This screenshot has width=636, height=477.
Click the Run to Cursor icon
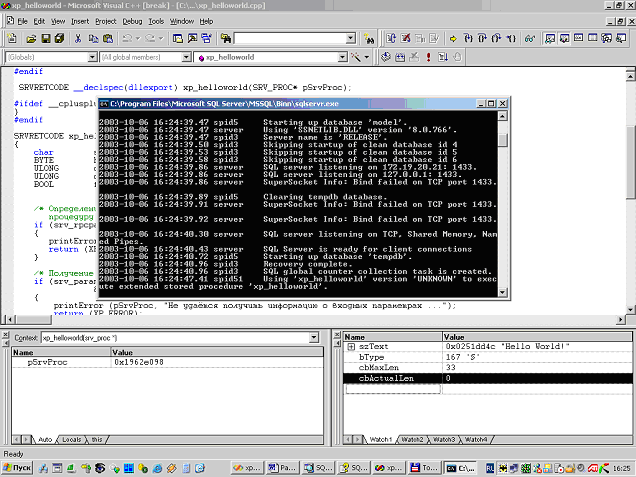(511, 39)
